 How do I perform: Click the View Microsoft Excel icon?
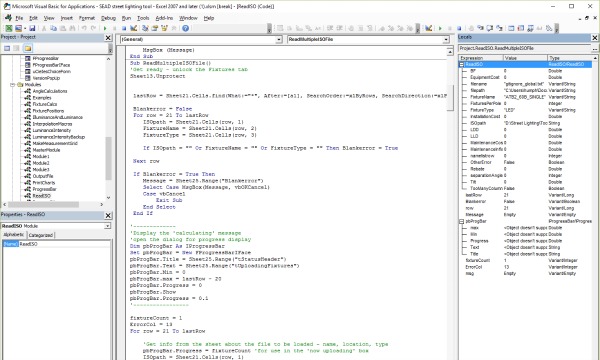8,28
